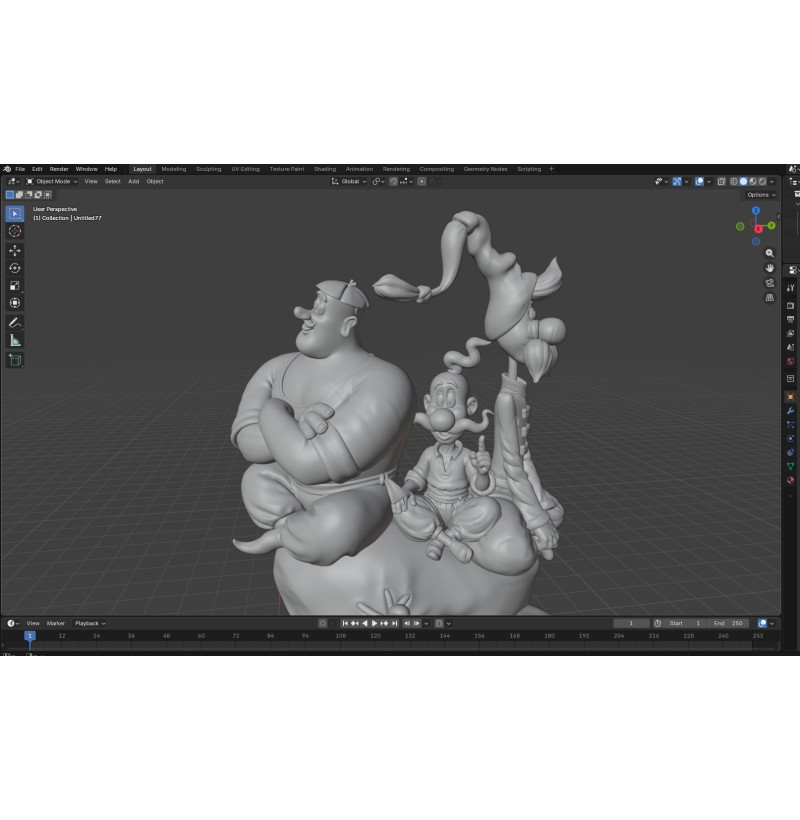Add a new workspace with plus button

click(551, 169)
